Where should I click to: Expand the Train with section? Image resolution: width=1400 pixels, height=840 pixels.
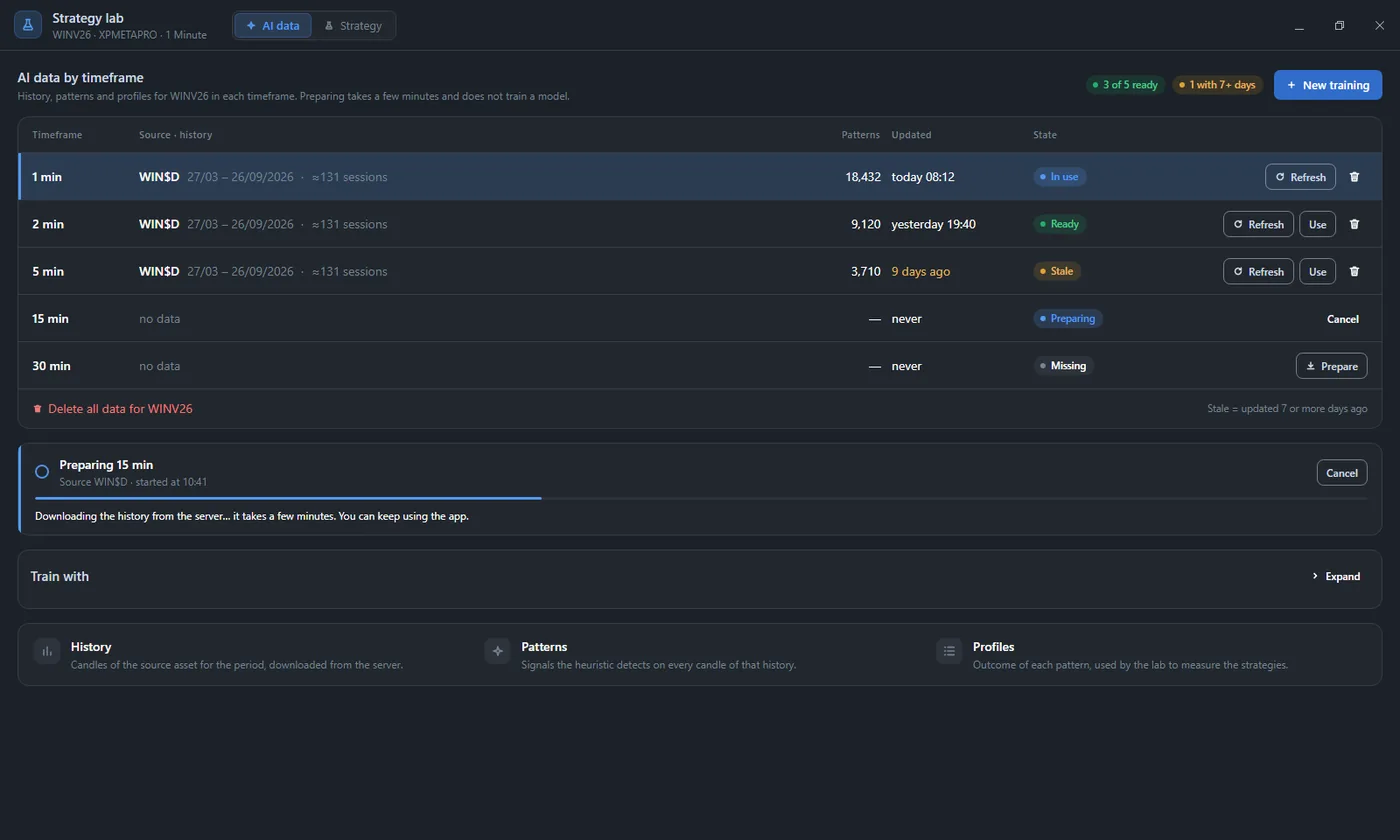coord(1336,576)
